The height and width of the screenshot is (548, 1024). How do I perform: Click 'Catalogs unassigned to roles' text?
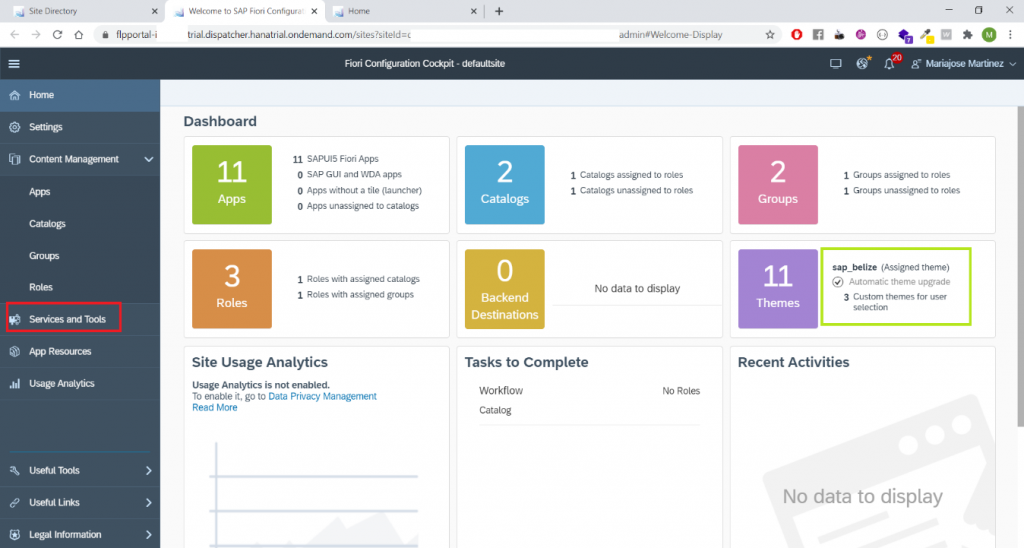click(x=636, y=190)
